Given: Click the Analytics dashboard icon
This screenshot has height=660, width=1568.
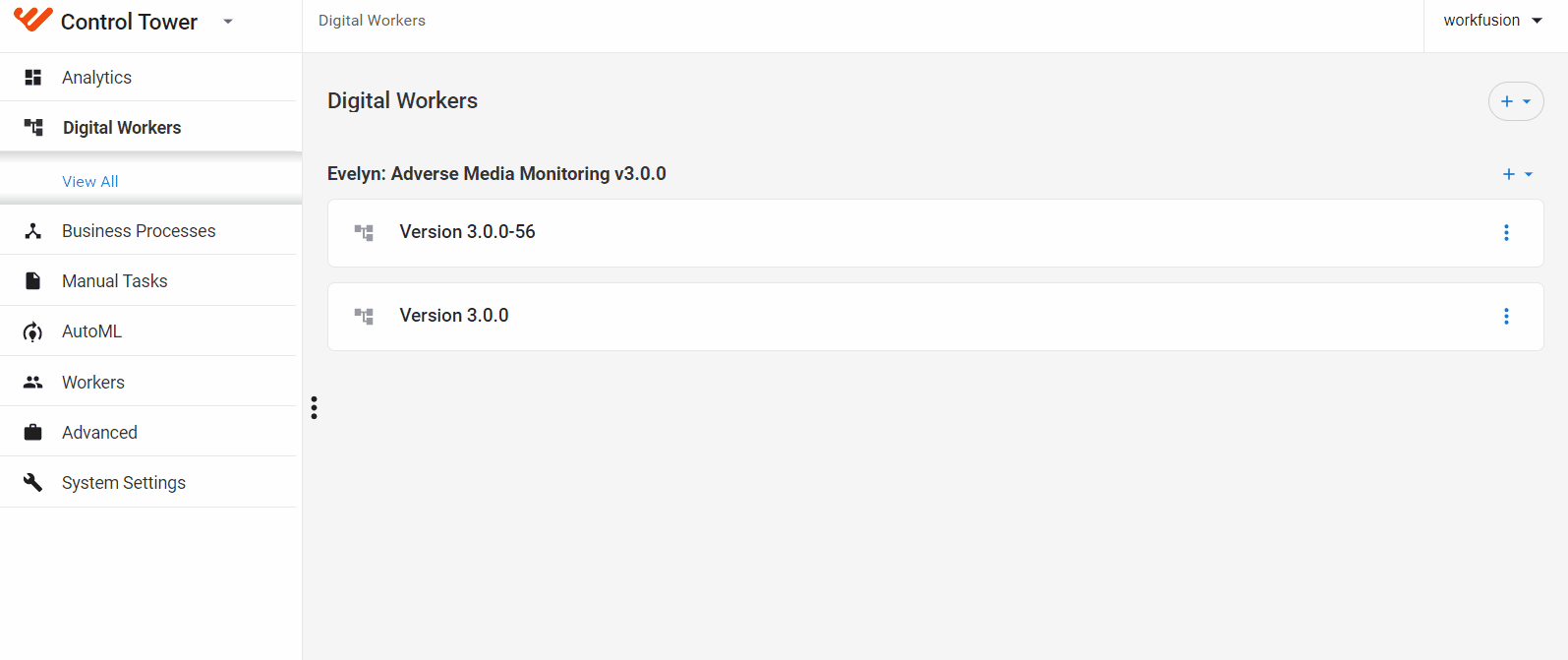Looking at the screenshot, I should (32, 77).
